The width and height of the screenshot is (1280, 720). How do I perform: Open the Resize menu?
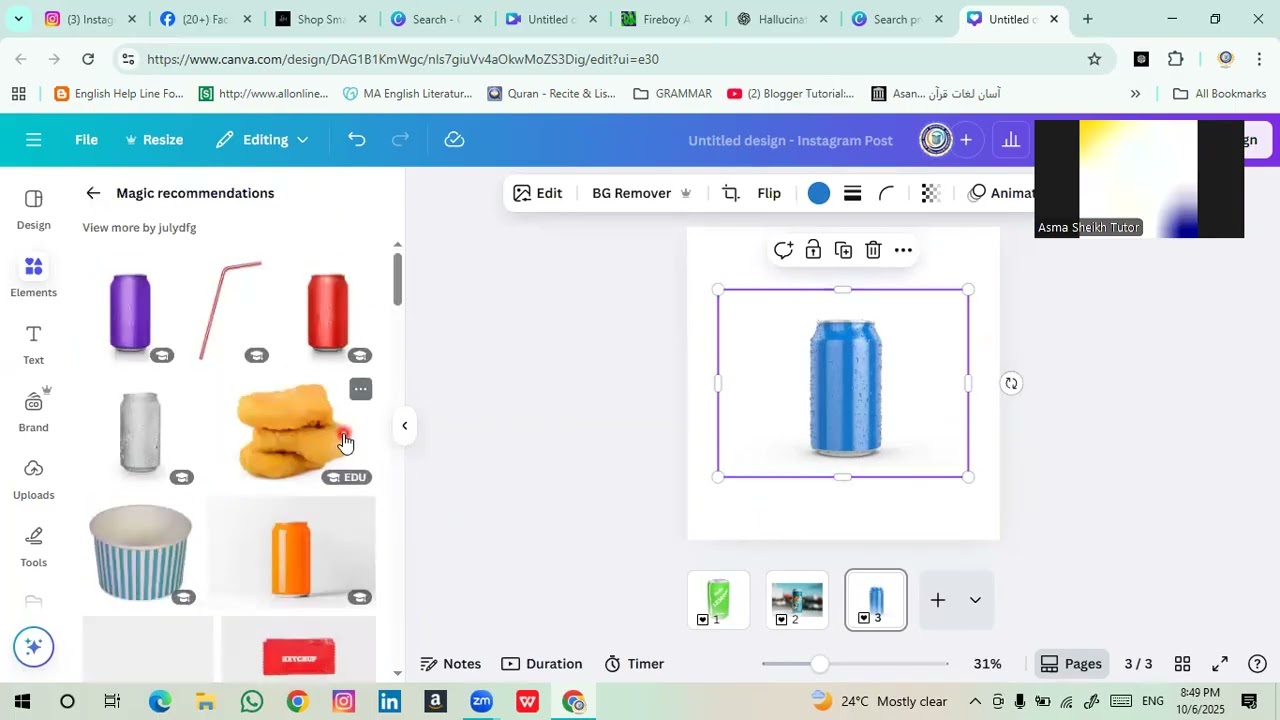[154, 140]
